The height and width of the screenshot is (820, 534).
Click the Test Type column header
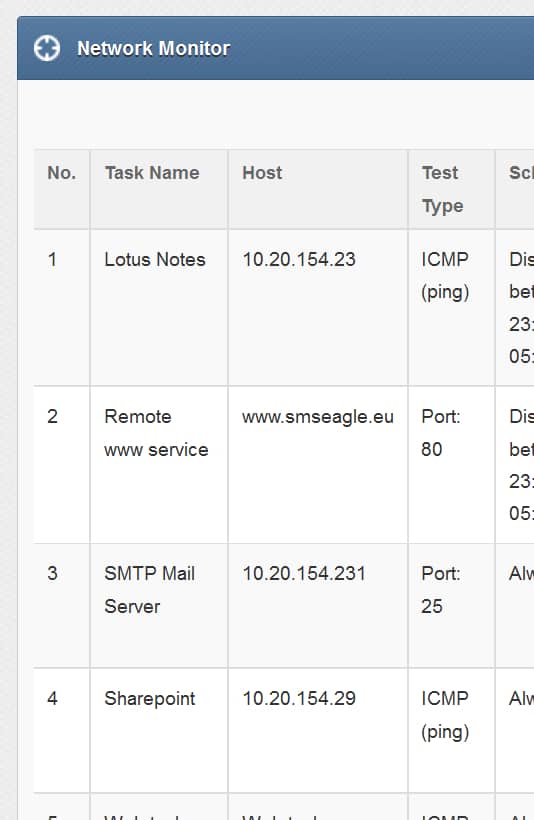[x=442, y=189]
